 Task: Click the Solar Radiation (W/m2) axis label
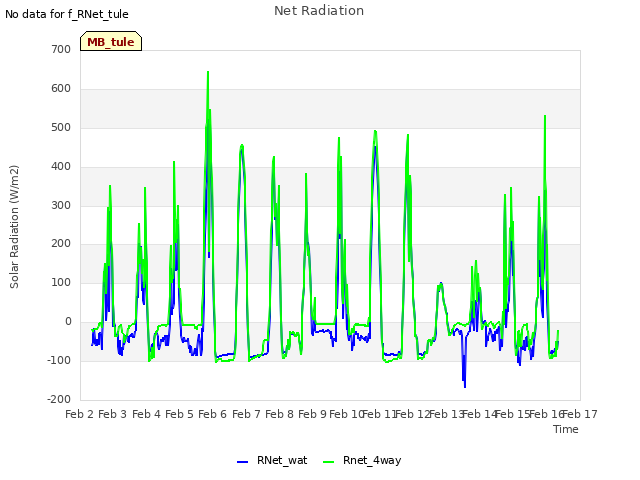click(x=14, y=227)
